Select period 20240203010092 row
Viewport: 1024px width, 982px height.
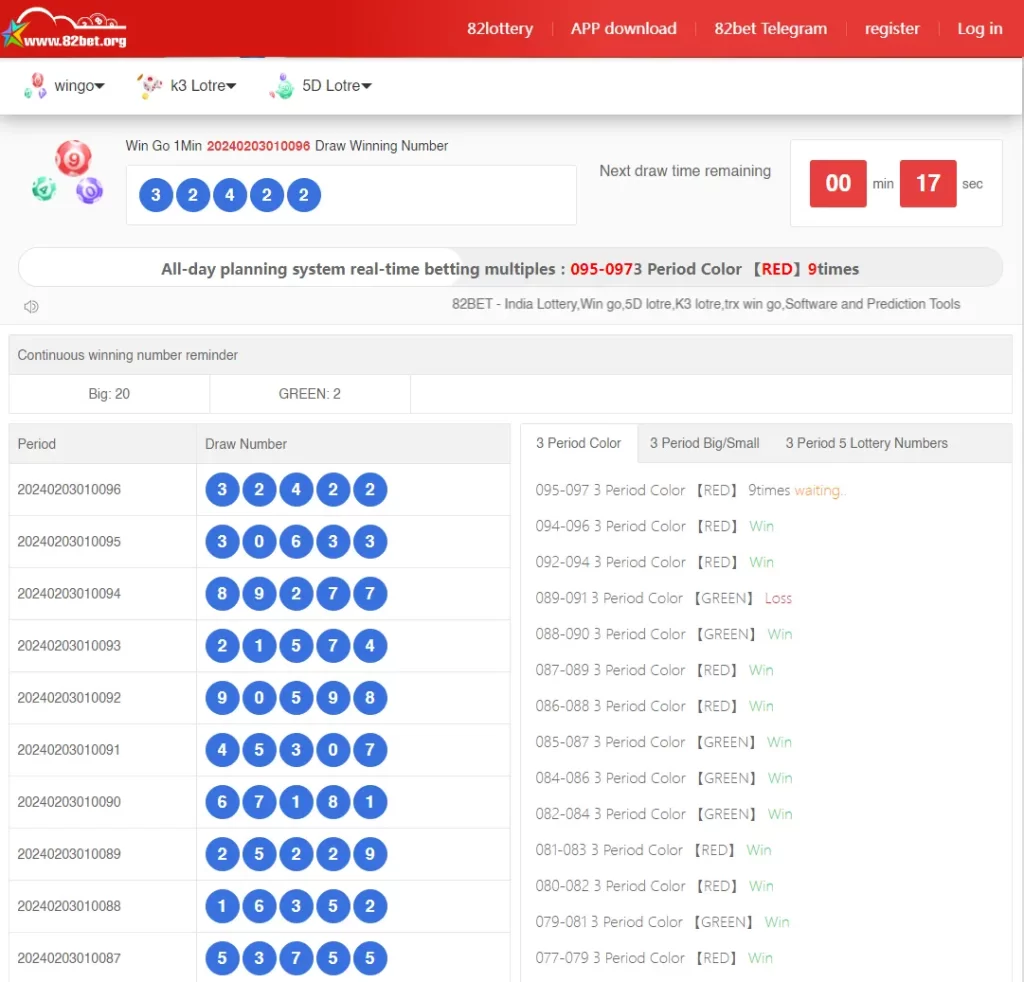259,698
